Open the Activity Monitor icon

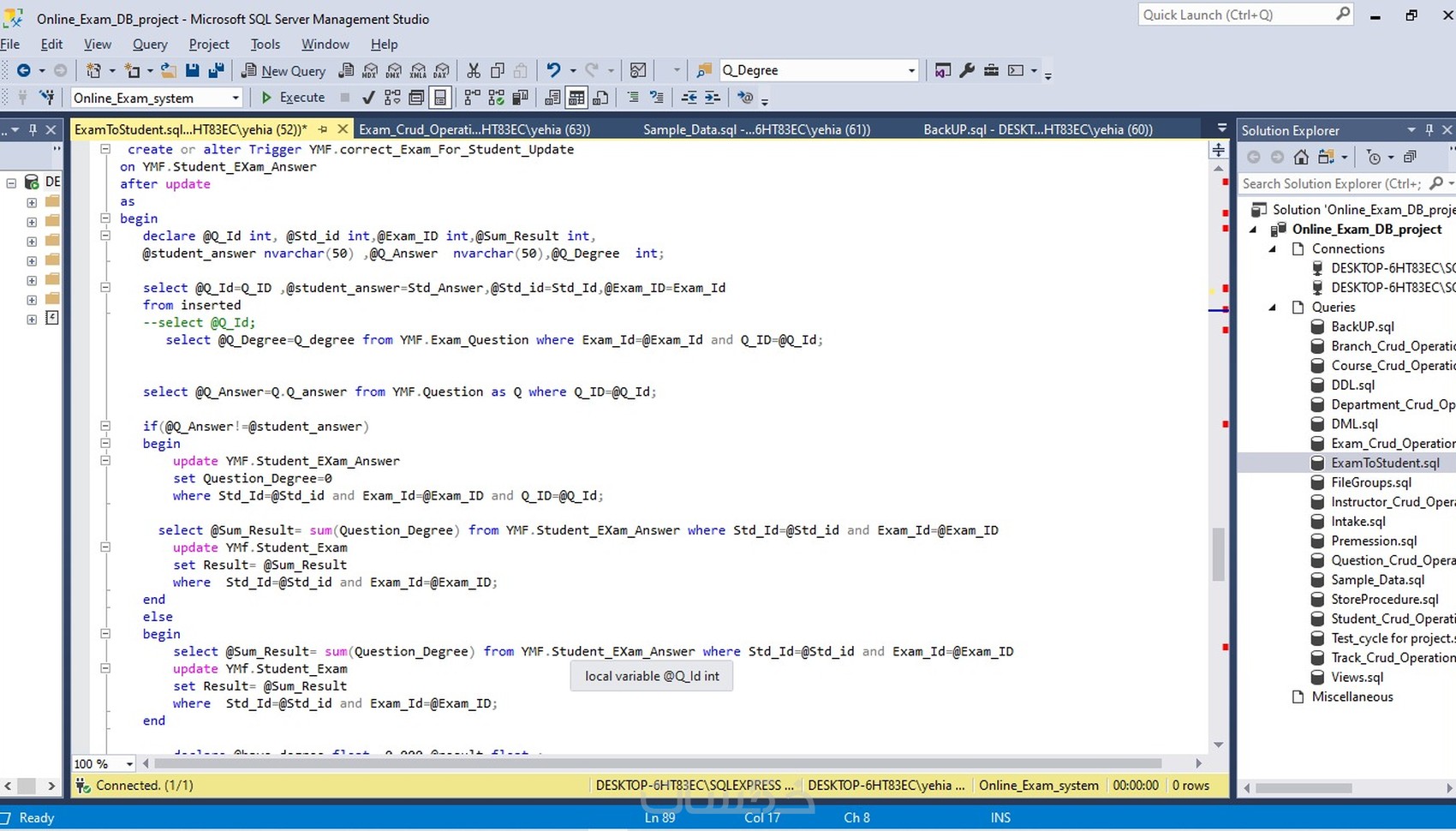[638, 70]
